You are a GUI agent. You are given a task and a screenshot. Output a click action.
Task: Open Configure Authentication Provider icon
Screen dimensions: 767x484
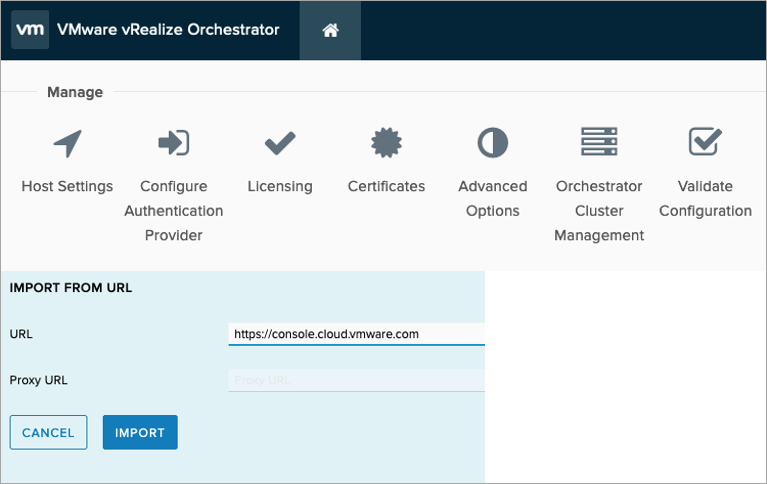(174, 142)
